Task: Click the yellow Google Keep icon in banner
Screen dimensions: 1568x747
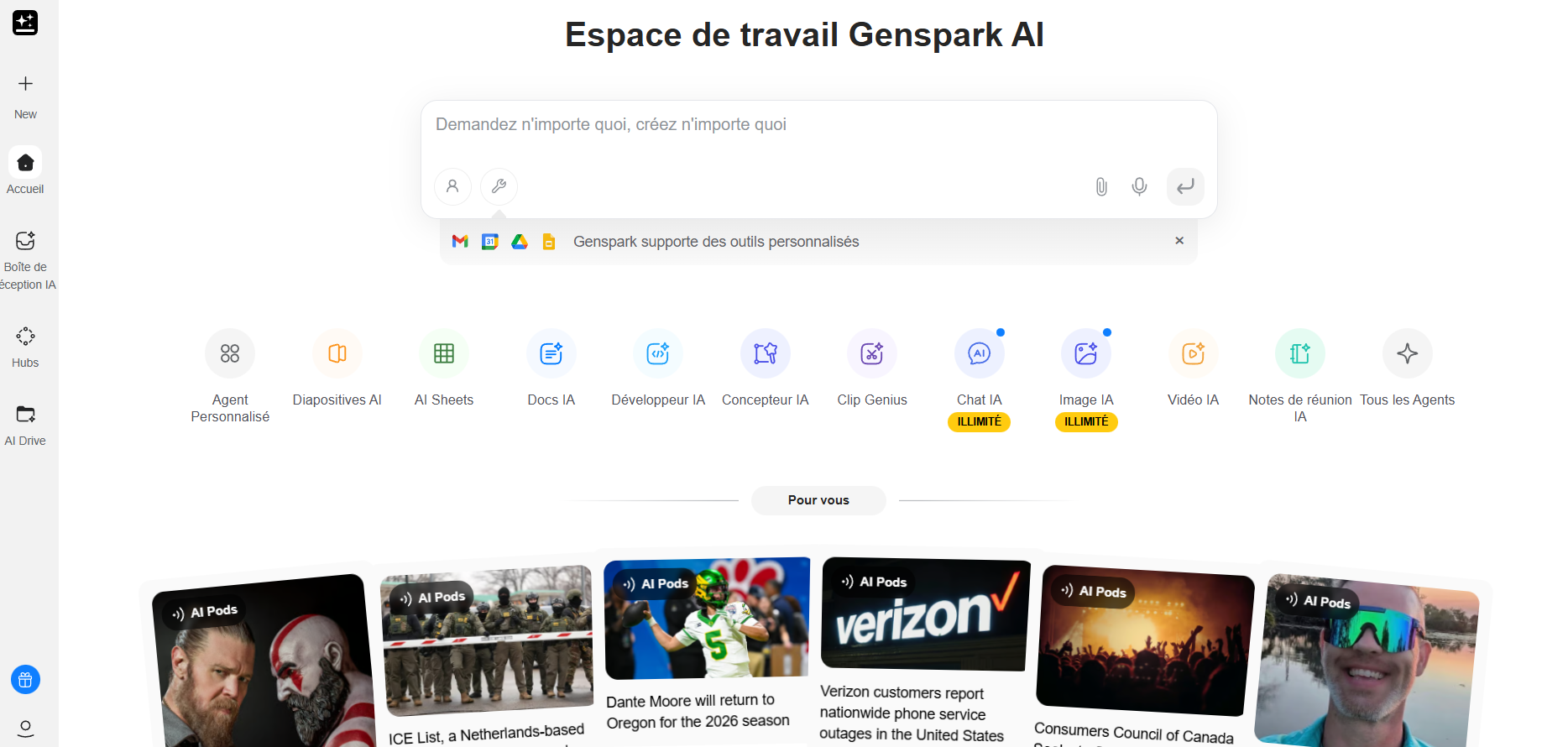Action: coord(549,242)
